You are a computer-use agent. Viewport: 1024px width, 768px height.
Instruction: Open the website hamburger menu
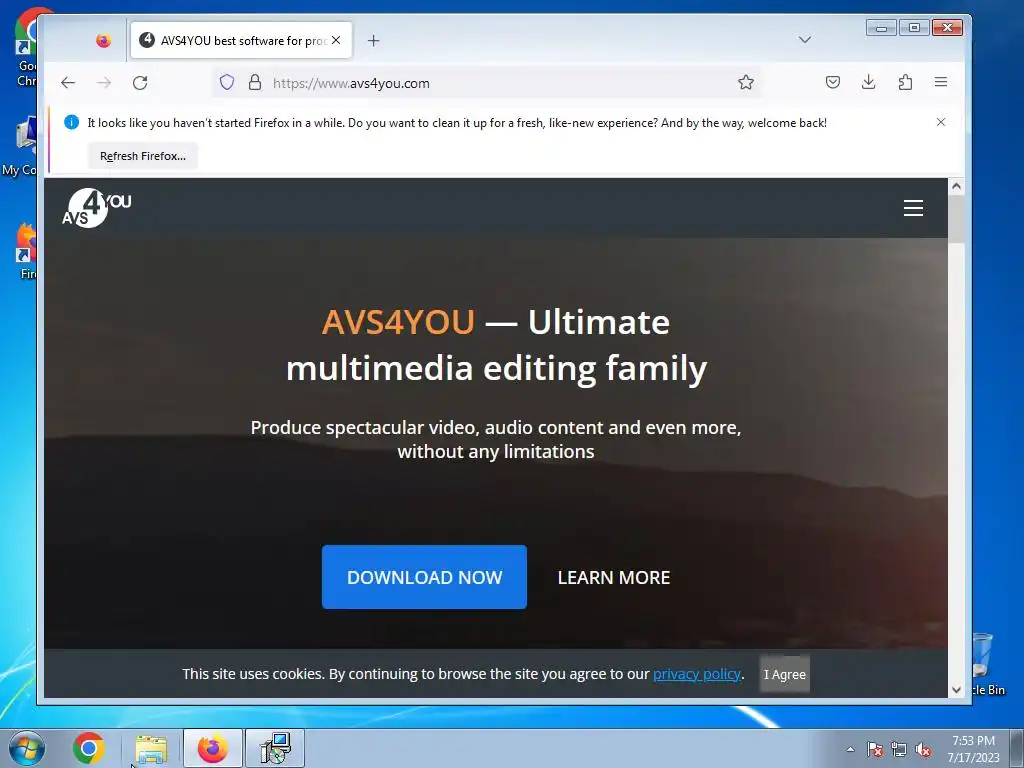pos(913,208)
